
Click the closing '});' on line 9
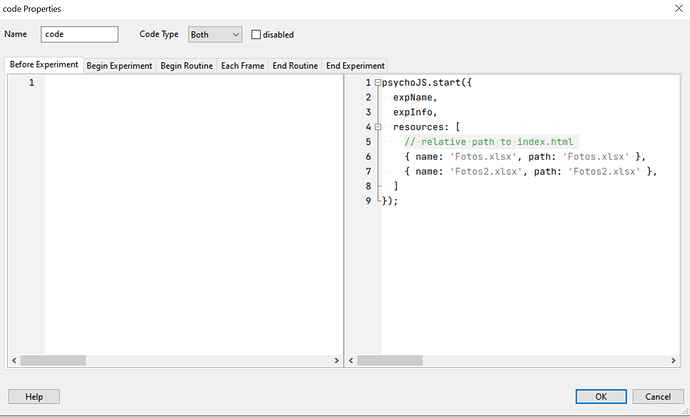pyautogui.click(x=390, y=201)
